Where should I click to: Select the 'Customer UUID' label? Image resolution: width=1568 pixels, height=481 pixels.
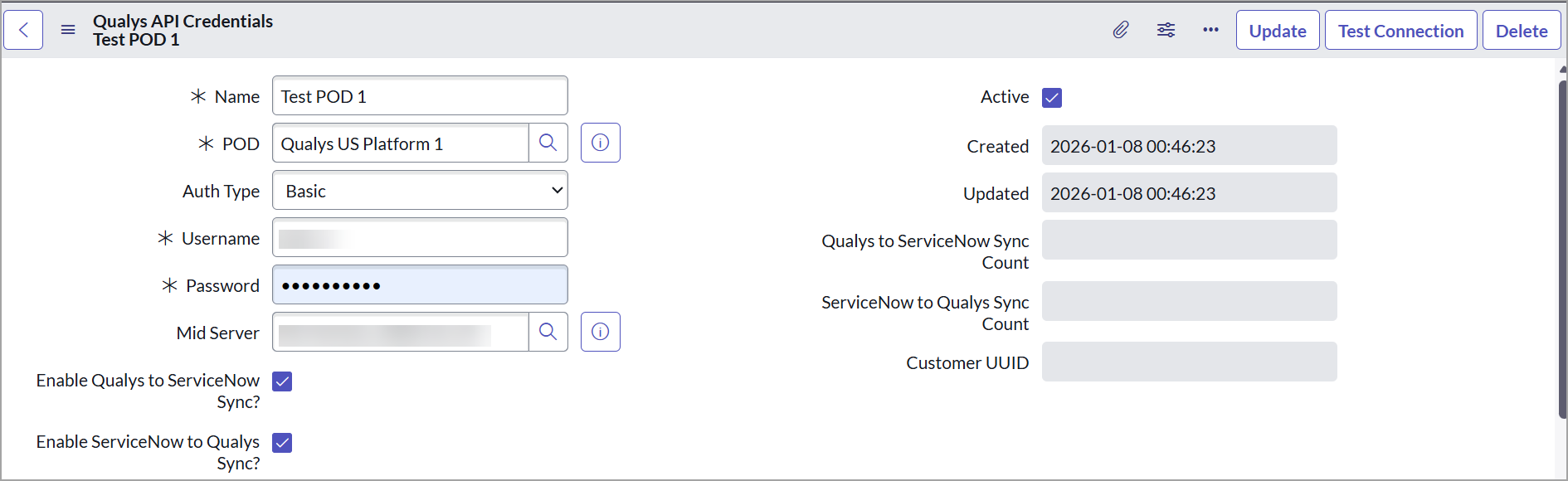click(967, 363)
